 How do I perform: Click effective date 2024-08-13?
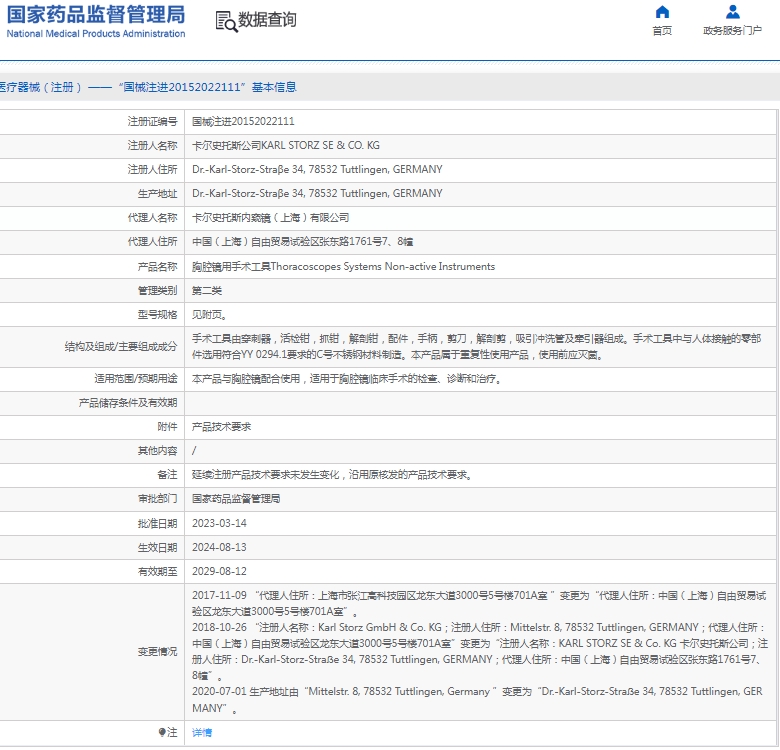click(219, 547)
